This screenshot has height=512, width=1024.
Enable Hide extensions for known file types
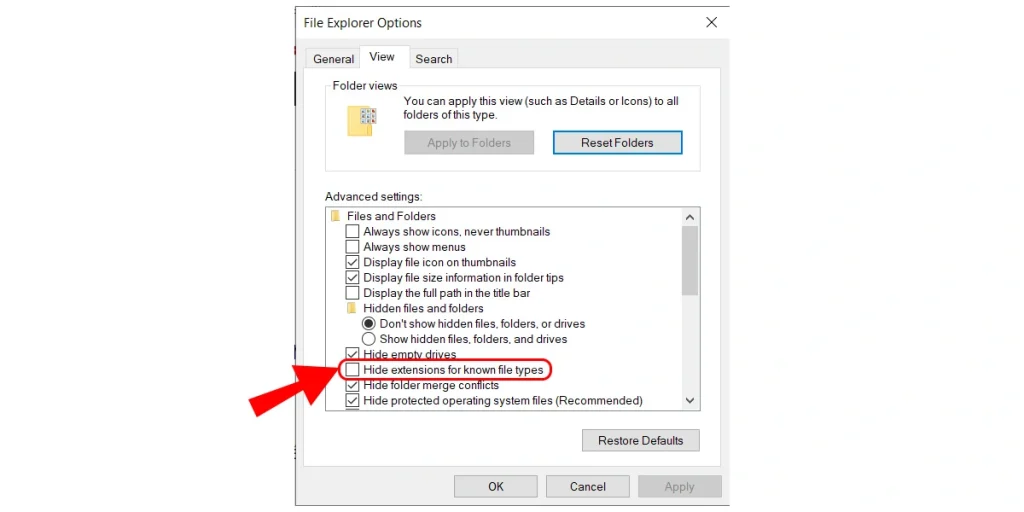pyautogui.click(x=353, y=370)
